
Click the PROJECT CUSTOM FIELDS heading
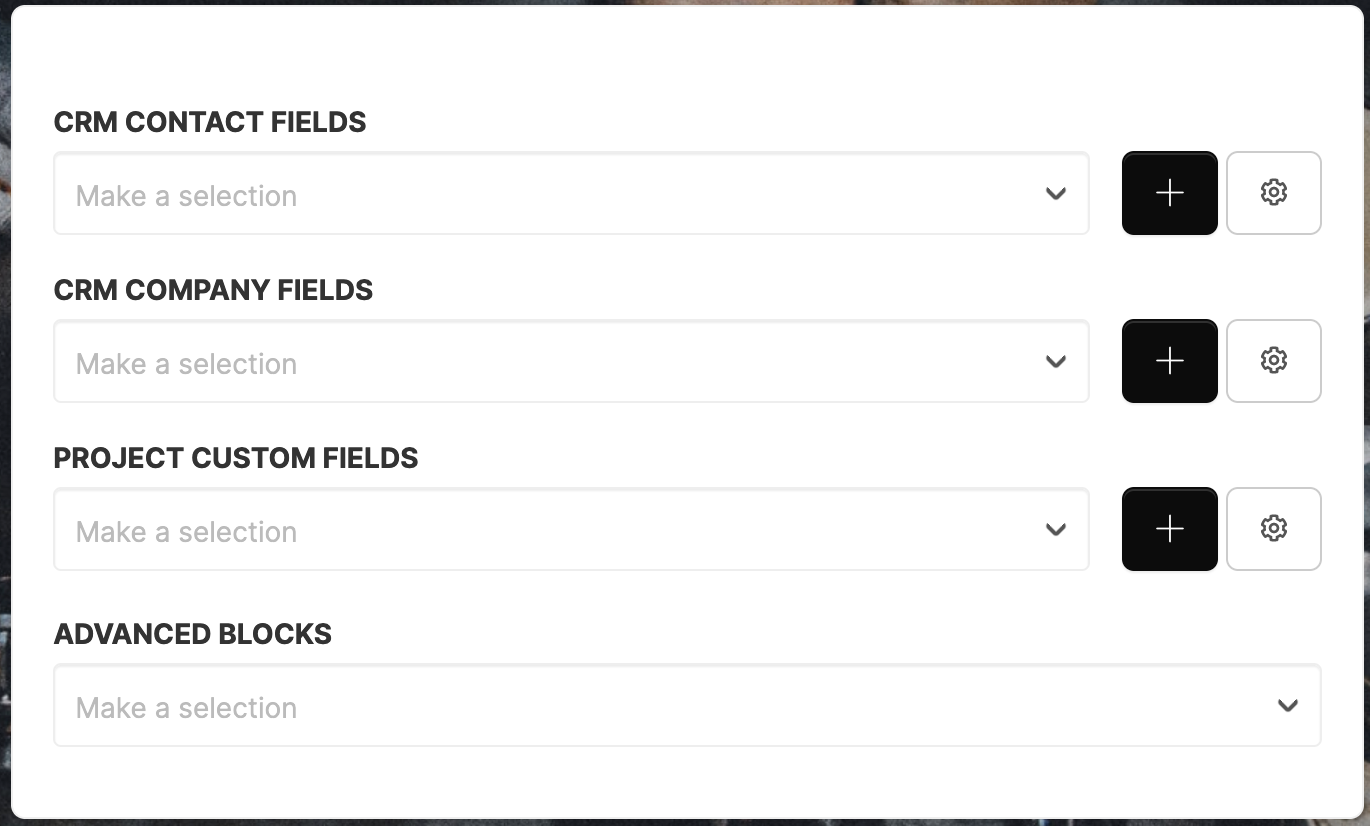(x=236, y=458)
